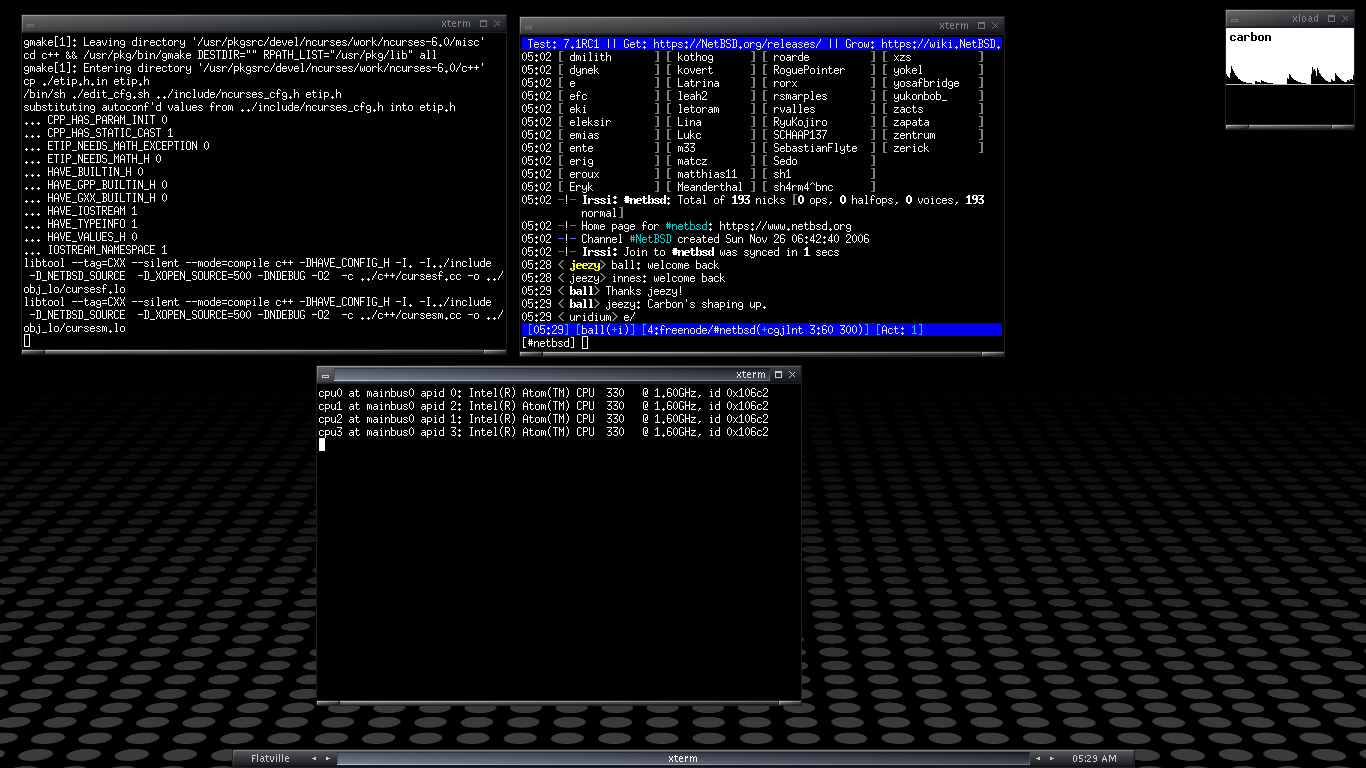Iconify the irssi xterm via left titlebar button

point(528,25)
